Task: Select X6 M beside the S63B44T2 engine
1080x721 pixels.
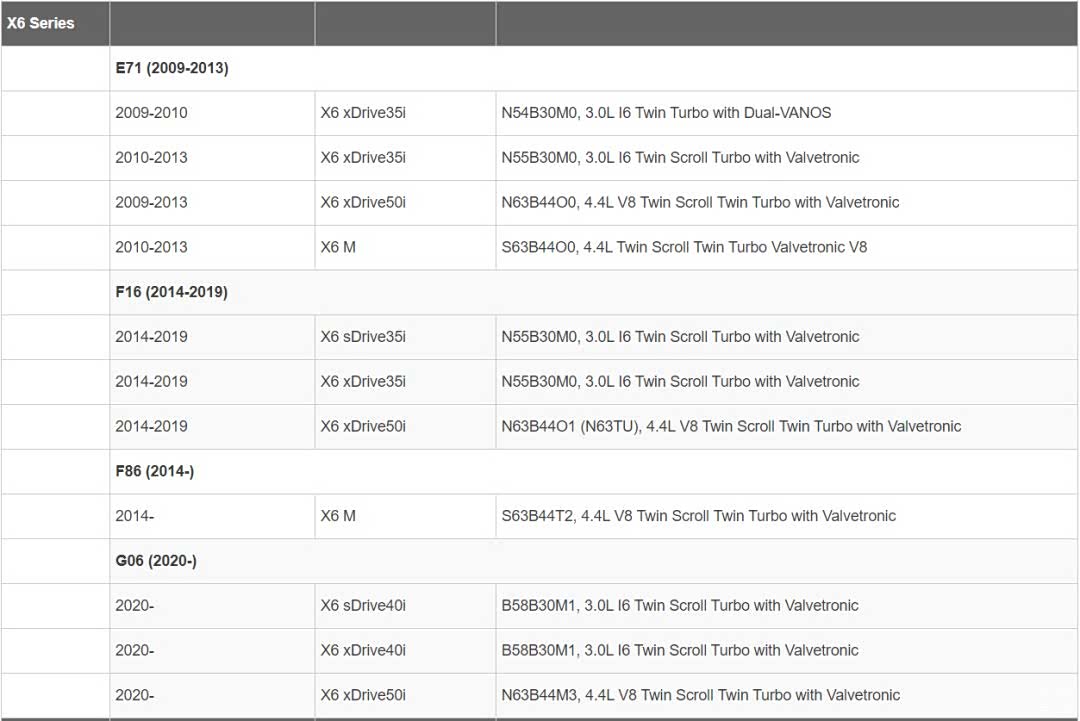Action: pyautogui.click(x=338, y=516)
